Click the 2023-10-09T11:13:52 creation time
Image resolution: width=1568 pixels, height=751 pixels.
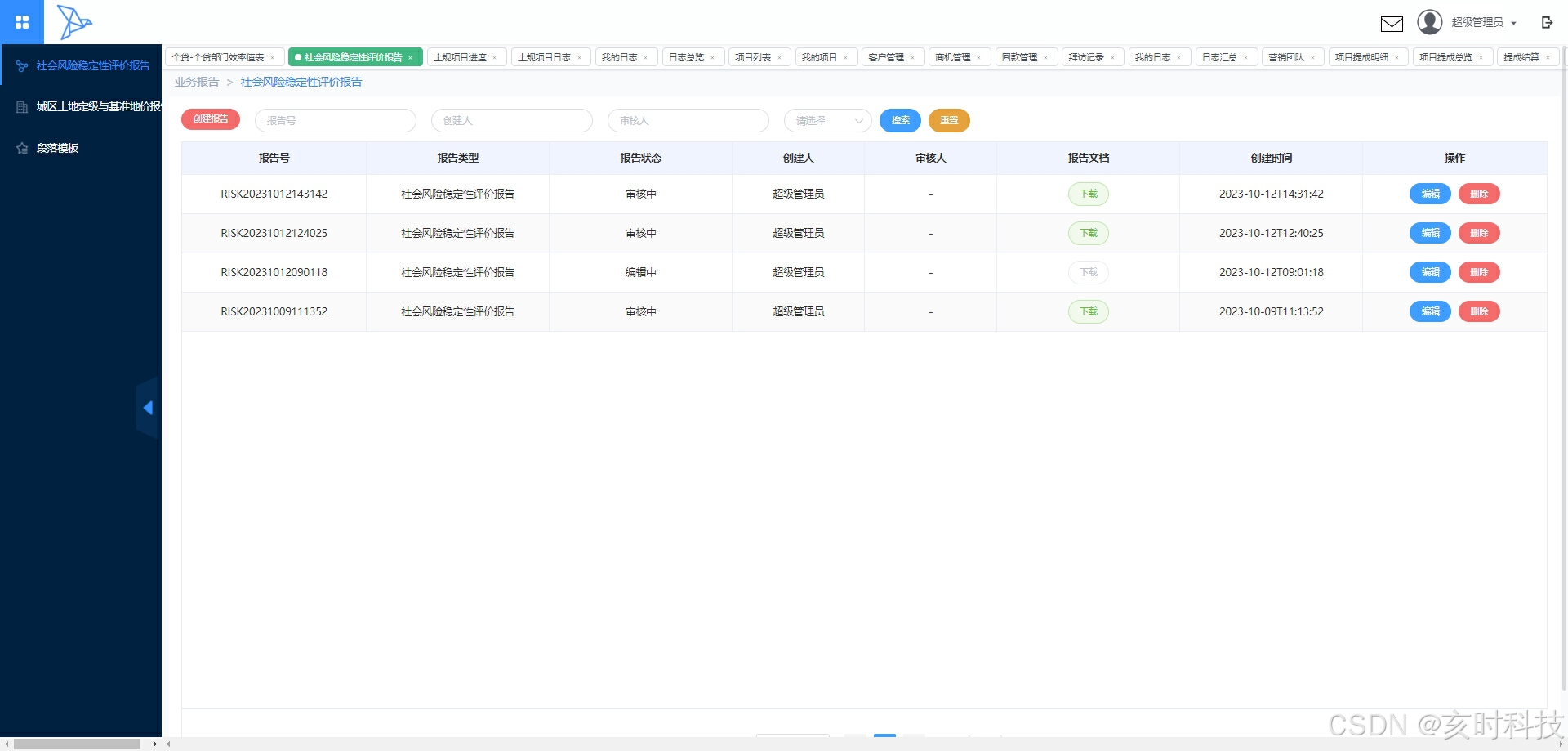pos(1272,312)
